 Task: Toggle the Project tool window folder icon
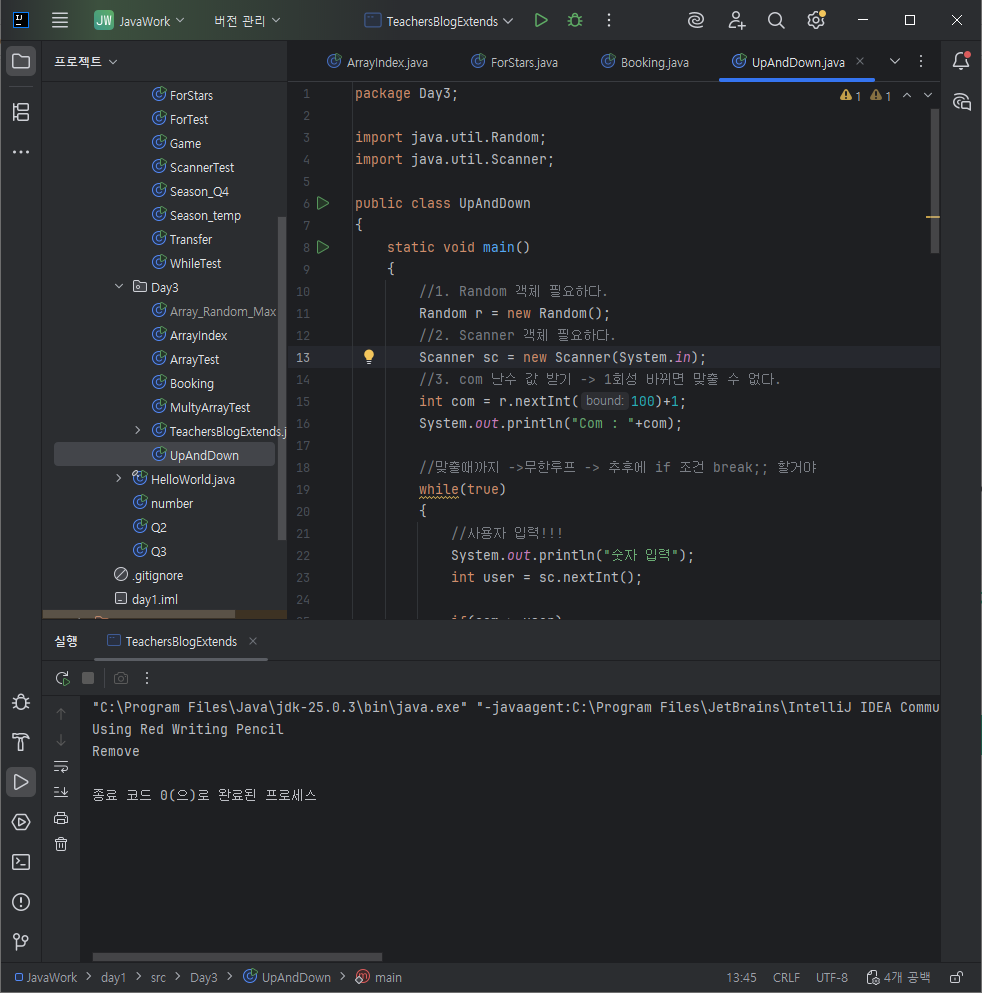[x=21, y=61]
